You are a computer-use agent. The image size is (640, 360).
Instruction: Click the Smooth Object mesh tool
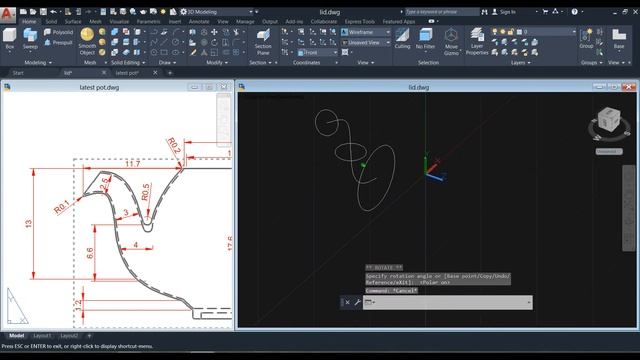[x=87, y=41]
